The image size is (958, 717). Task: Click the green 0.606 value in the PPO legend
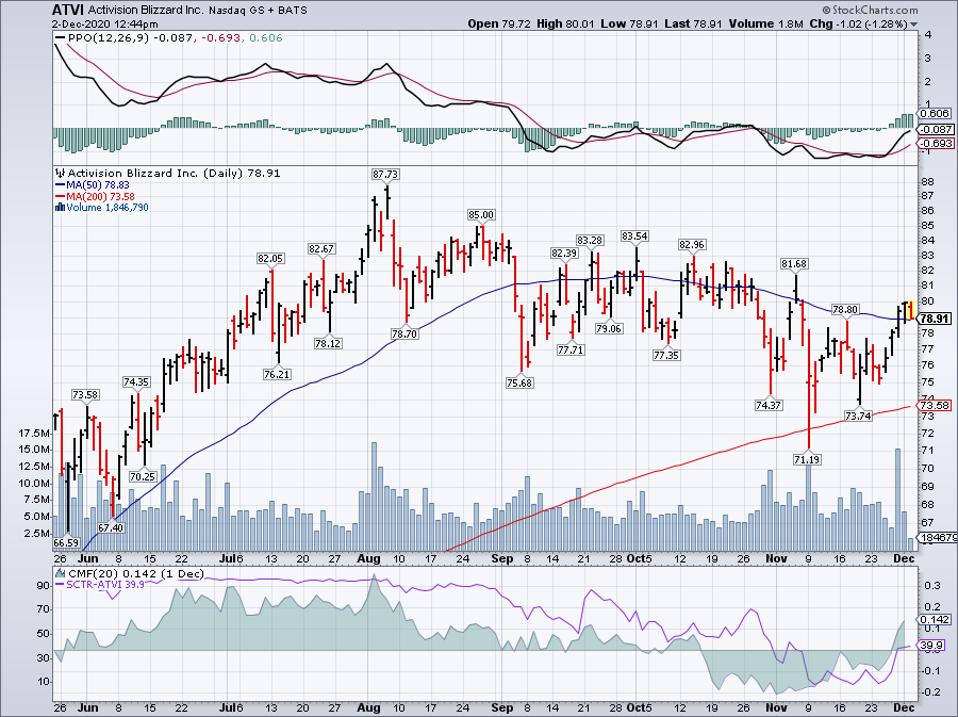pyautogui.click(x=265, y=38)
